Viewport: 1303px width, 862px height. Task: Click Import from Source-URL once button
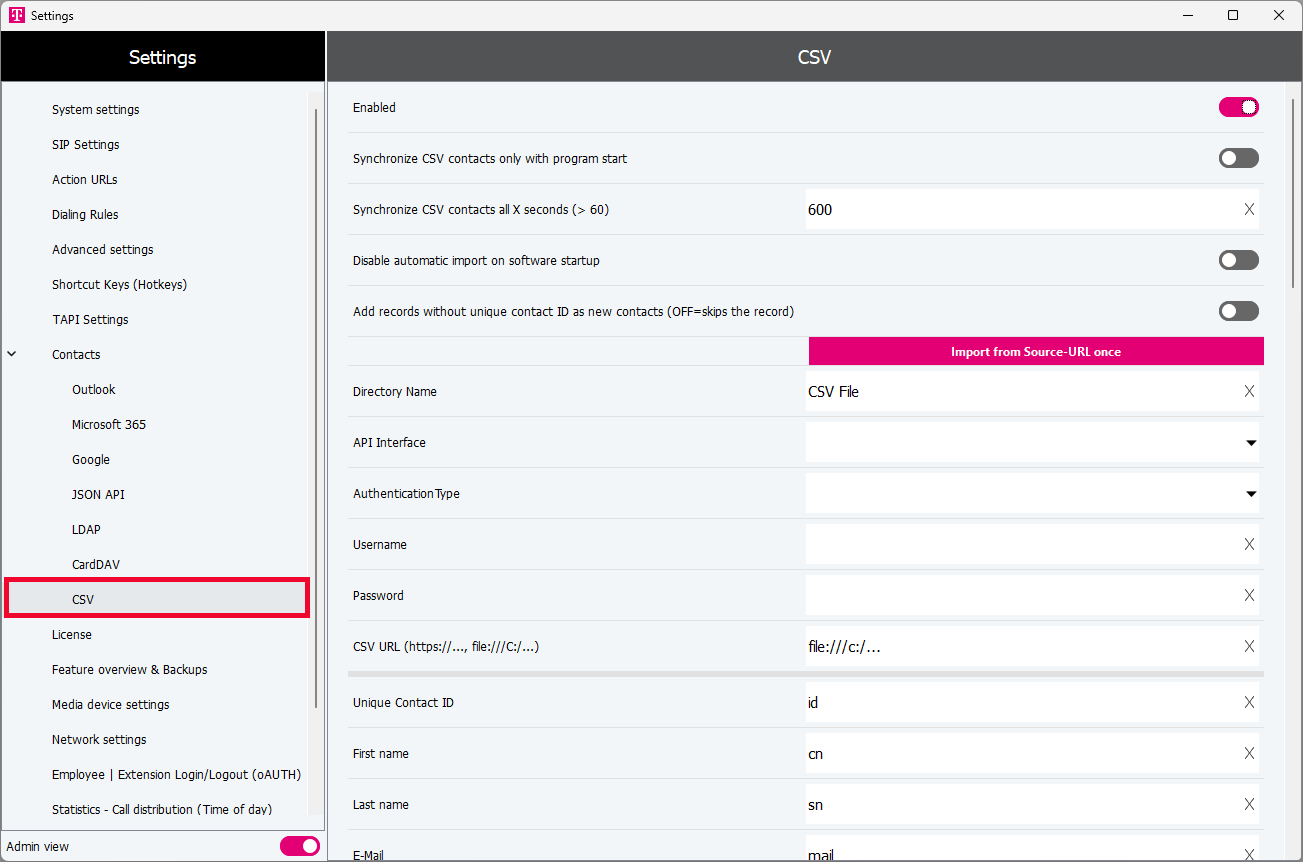1035,352
